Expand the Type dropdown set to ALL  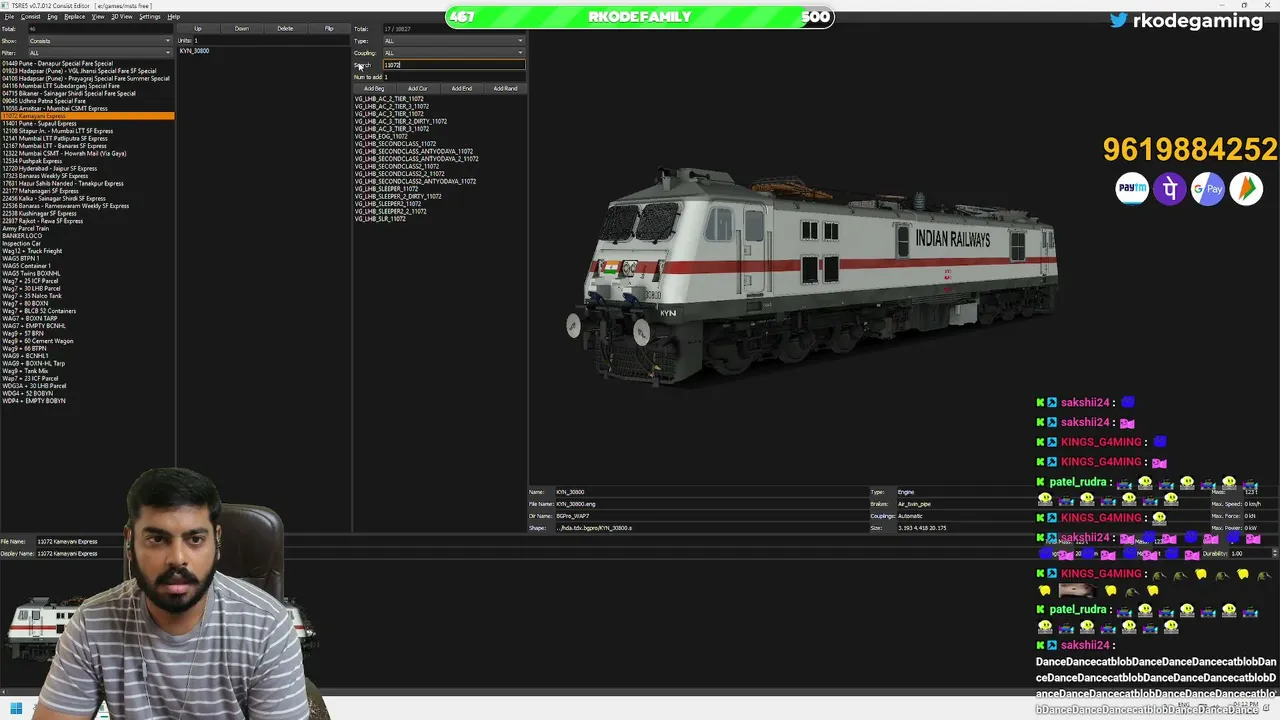click(454, 41)
